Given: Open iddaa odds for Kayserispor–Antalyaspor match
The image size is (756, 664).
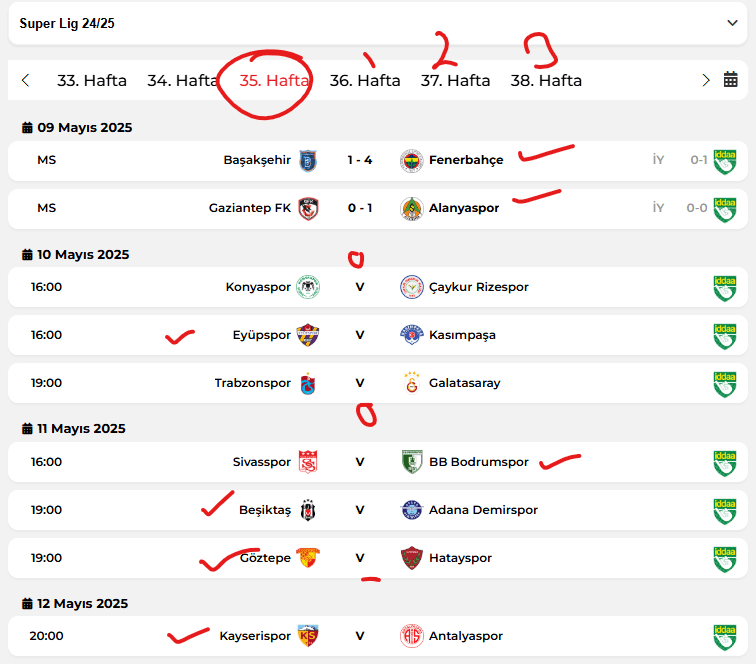Looking at the screenshot, I should 724,636.
